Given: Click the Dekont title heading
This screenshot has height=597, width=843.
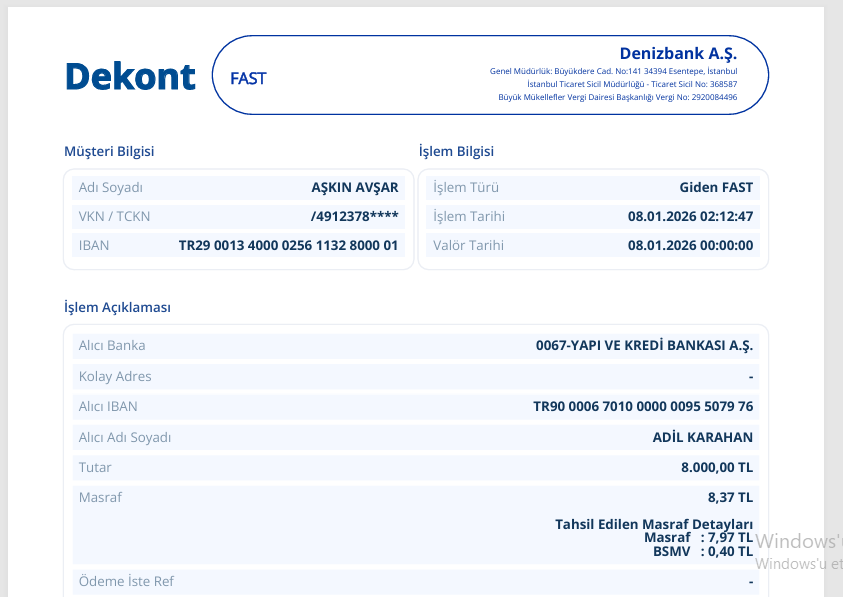Looking at the screenshot, I should [x=130, y=76].
